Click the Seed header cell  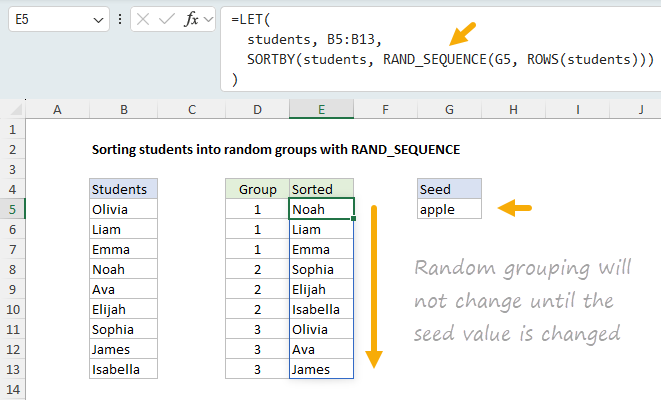[449, 189]
